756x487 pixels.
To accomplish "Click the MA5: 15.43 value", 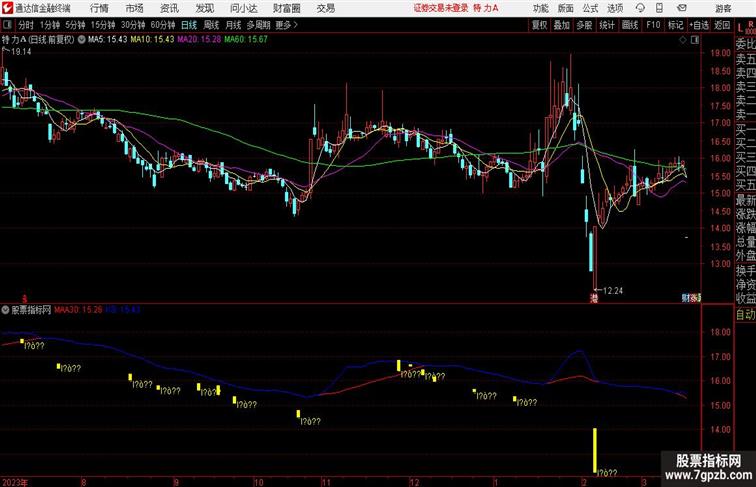I will (108, 40).
